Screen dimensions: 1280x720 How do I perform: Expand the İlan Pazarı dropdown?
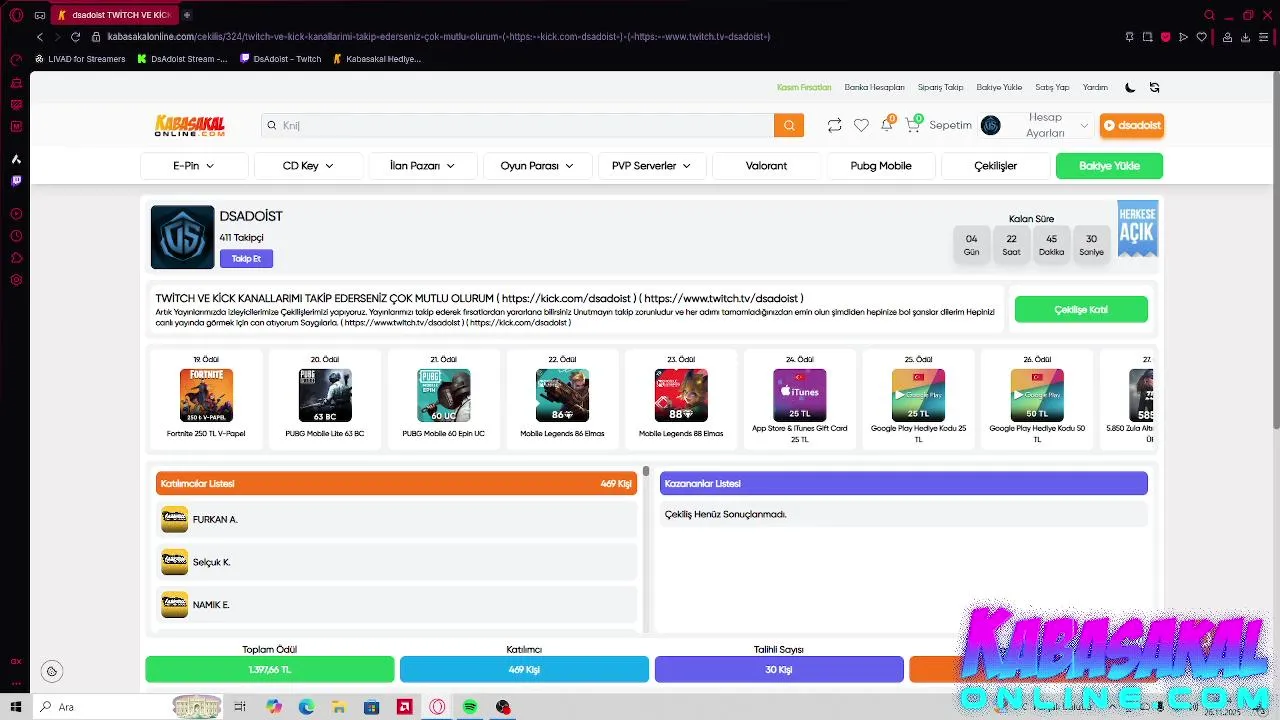coord(422,166)
